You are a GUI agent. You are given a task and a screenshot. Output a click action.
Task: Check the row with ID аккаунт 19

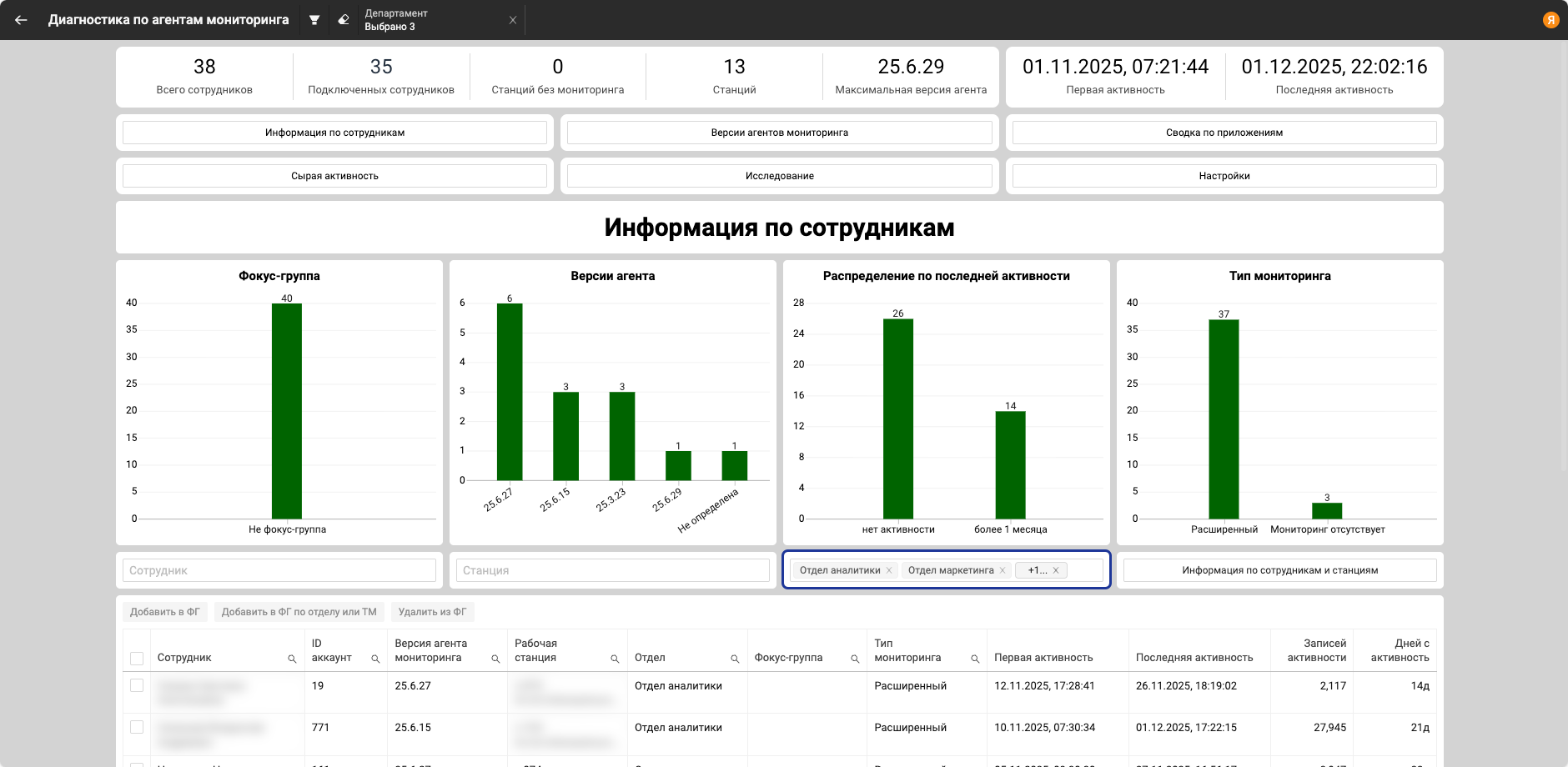pos(137,685)
